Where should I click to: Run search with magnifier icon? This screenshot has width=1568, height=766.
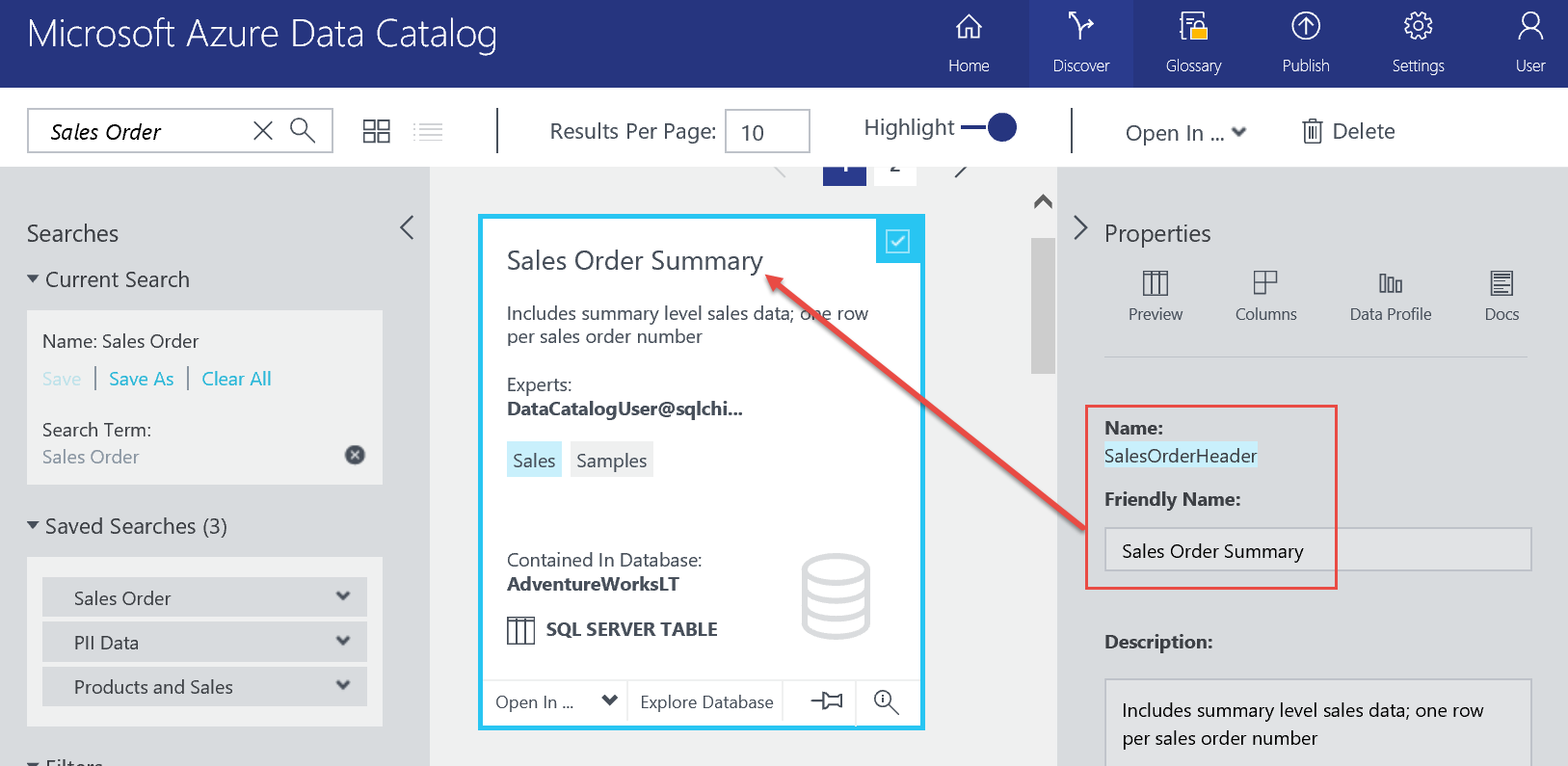tap(303, 130)
